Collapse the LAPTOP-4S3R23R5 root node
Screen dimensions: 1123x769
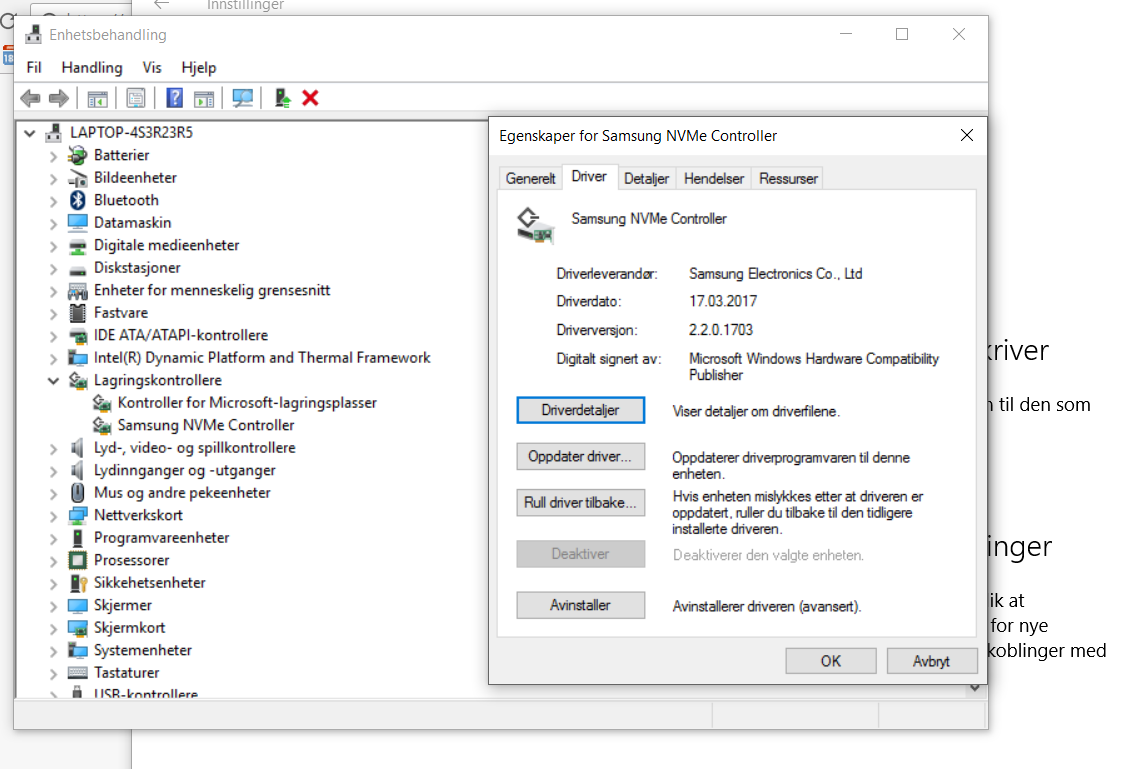(29, 132)
